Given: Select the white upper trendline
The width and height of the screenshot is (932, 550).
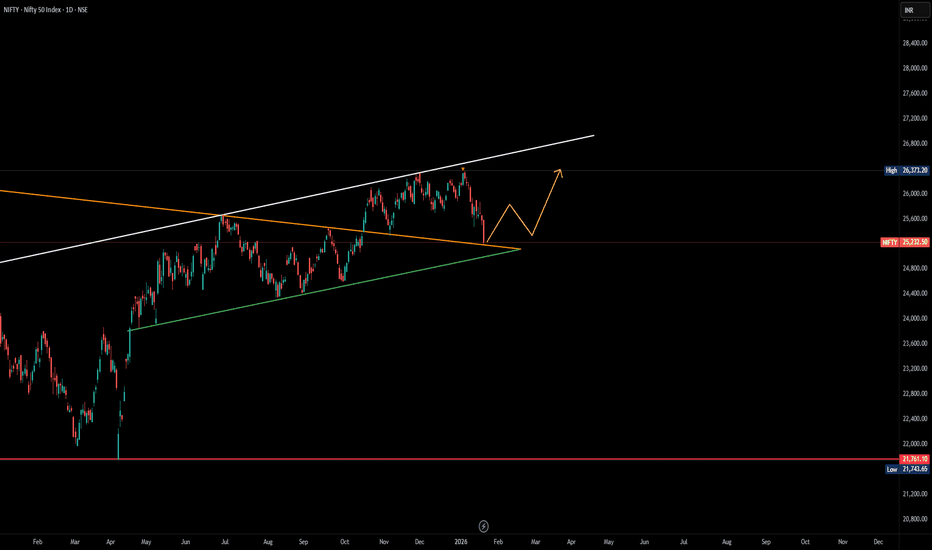Looking at the screenshot, I should [x=300, y=201].
